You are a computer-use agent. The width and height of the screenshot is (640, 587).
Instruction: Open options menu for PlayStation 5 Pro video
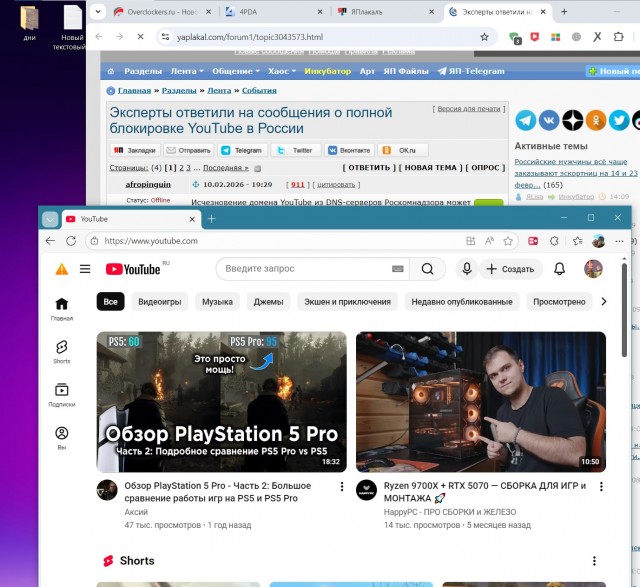point(342,487)
